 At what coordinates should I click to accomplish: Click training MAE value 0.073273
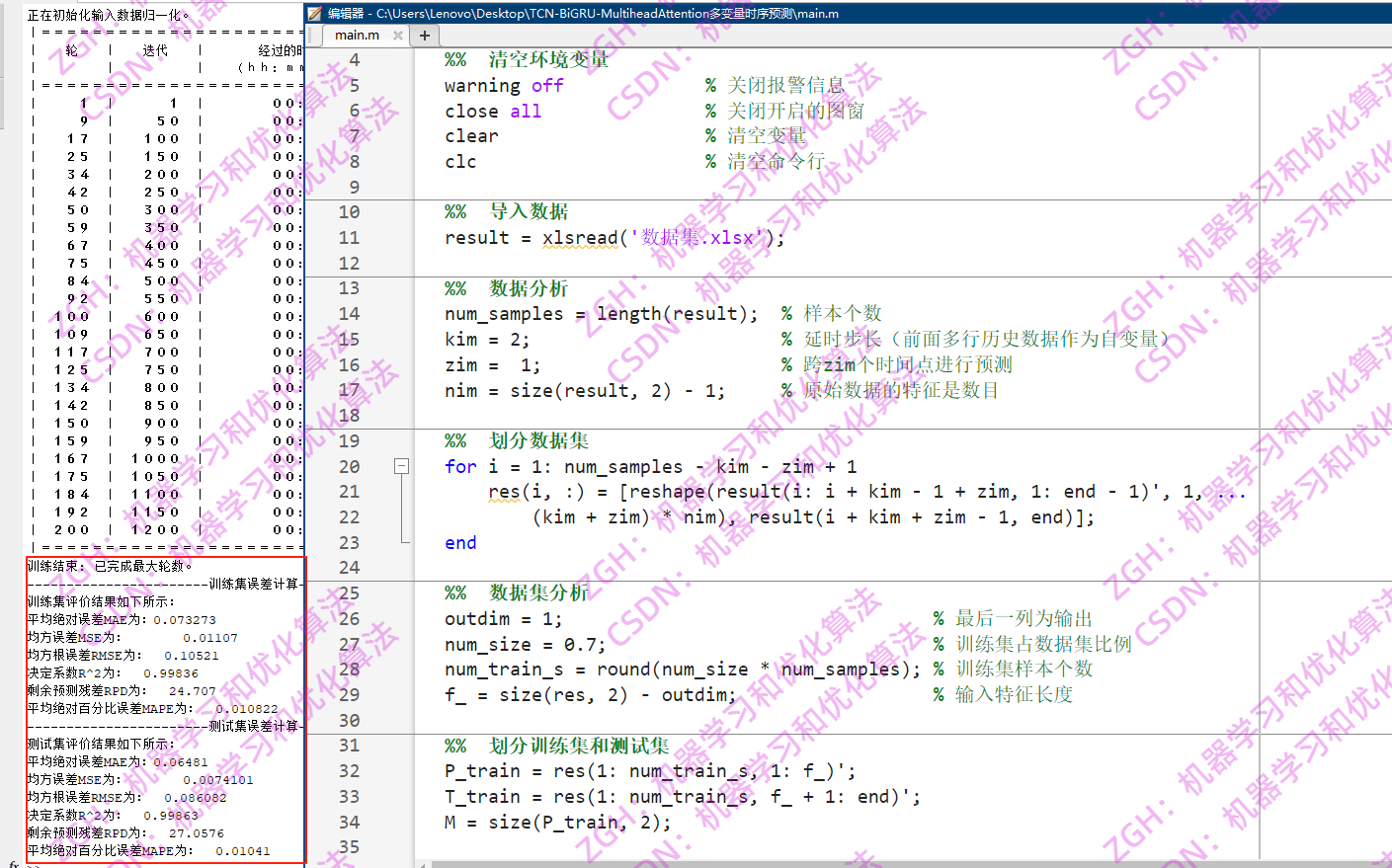click(x=185, y=620)
